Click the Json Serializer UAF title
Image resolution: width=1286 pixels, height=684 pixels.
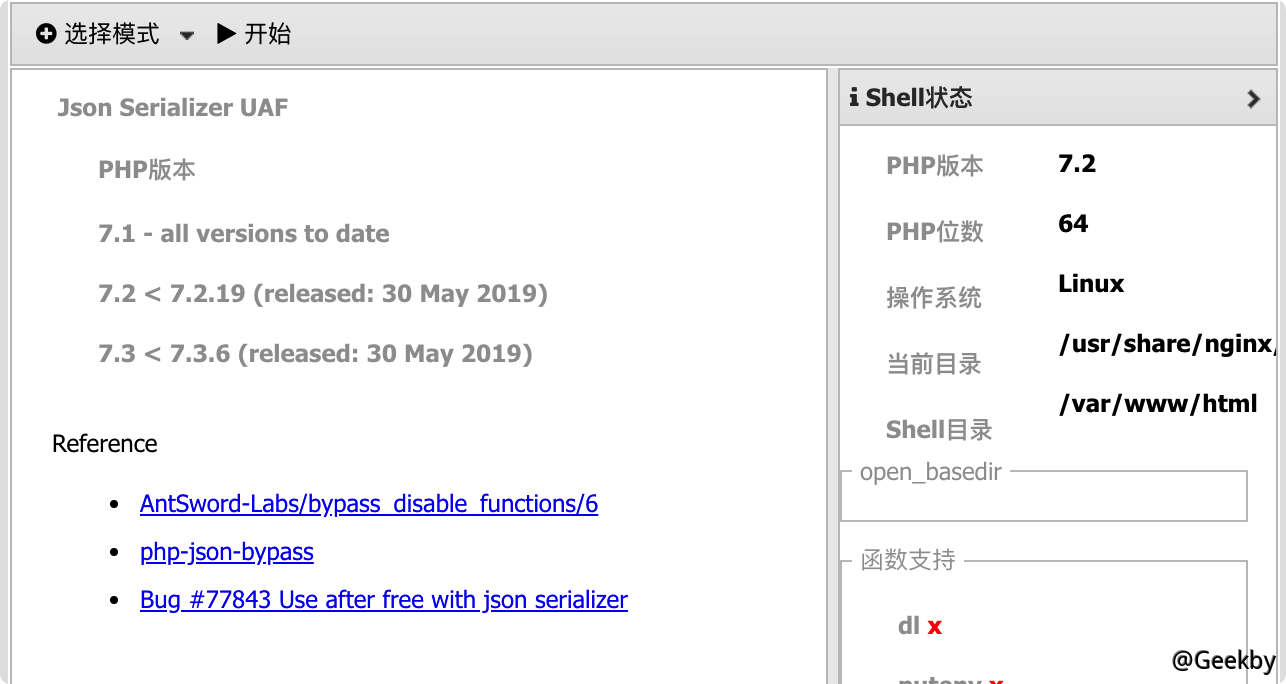pos(172,107)
